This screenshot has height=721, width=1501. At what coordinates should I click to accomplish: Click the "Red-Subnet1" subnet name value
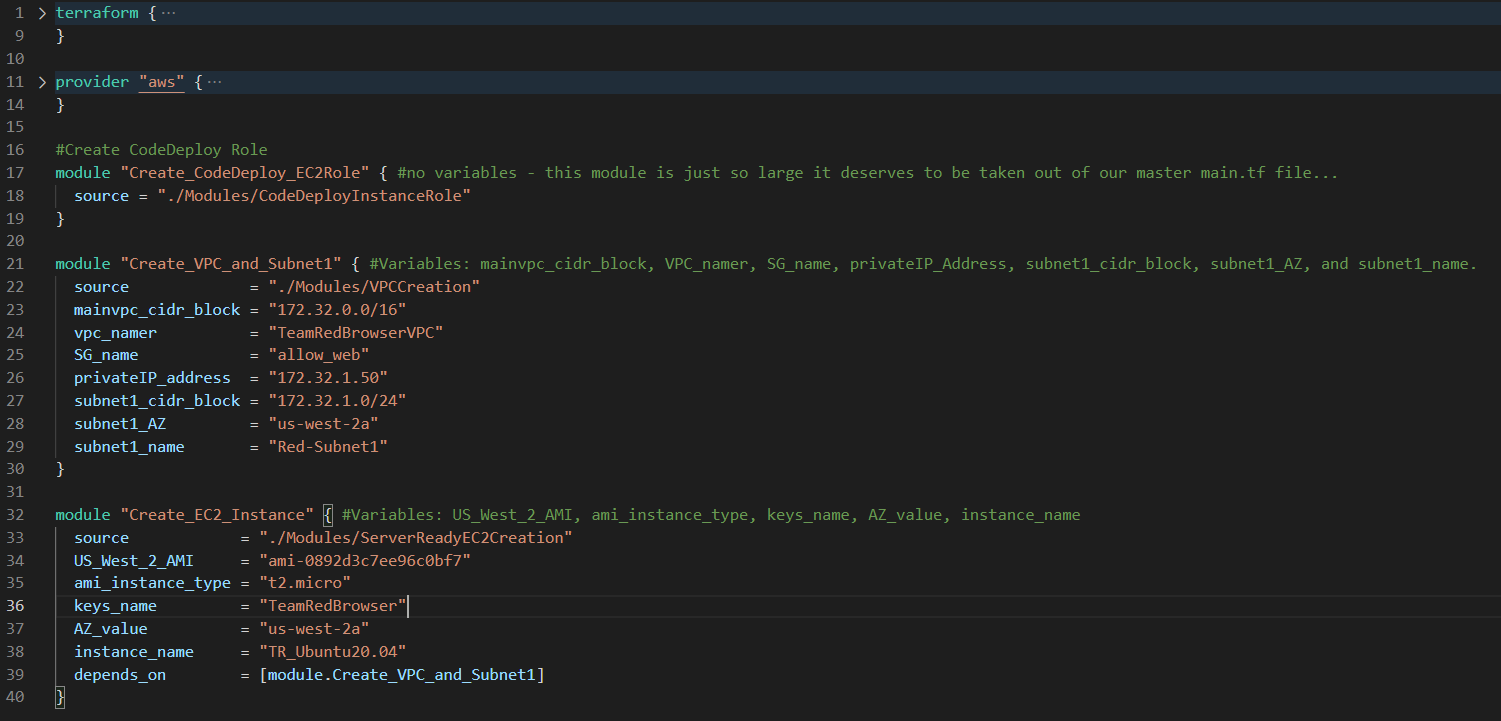[x=328, y=446]
